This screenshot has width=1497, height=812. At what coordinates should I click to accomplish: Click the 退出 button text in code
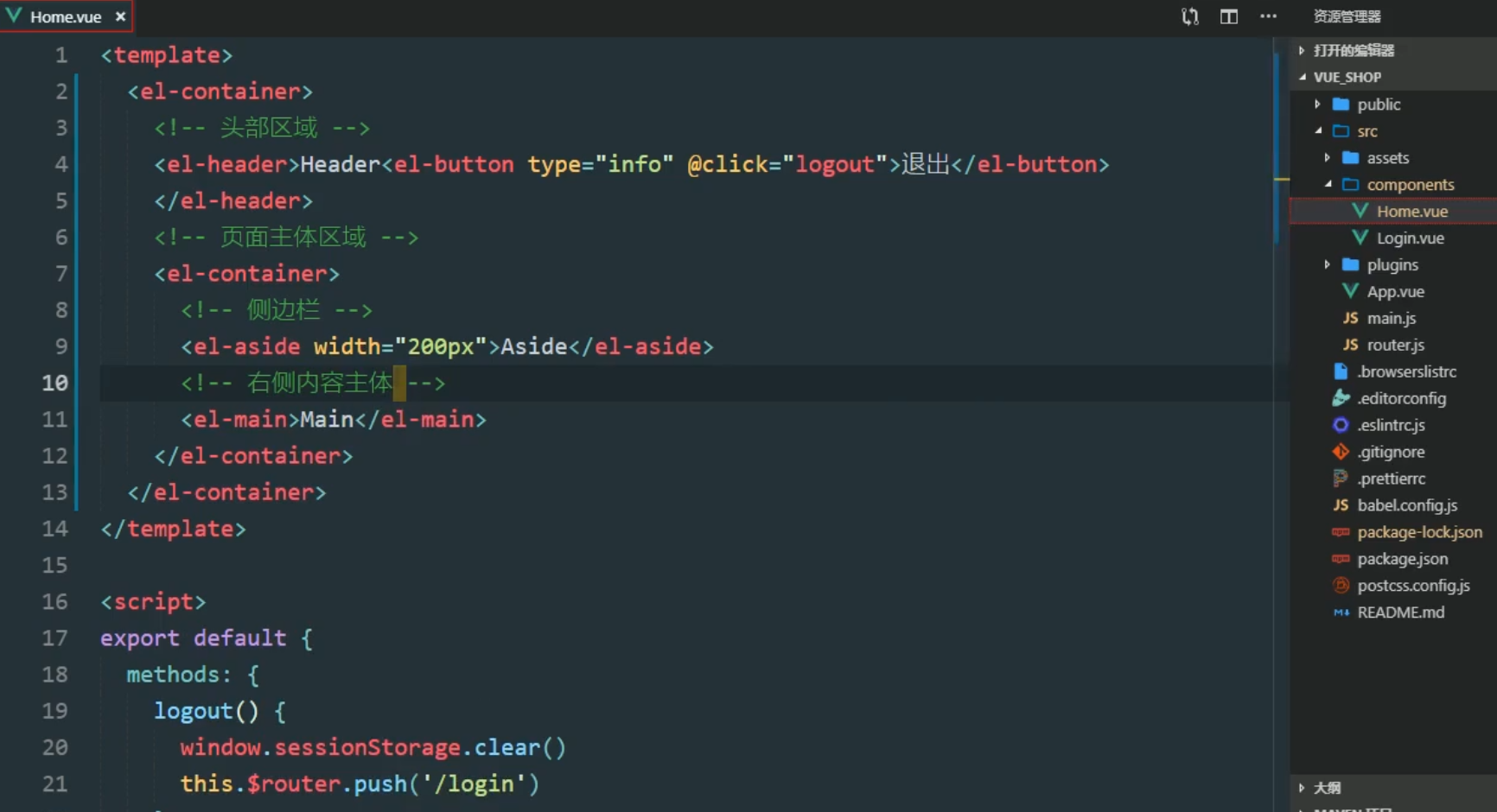coord(926,164)
